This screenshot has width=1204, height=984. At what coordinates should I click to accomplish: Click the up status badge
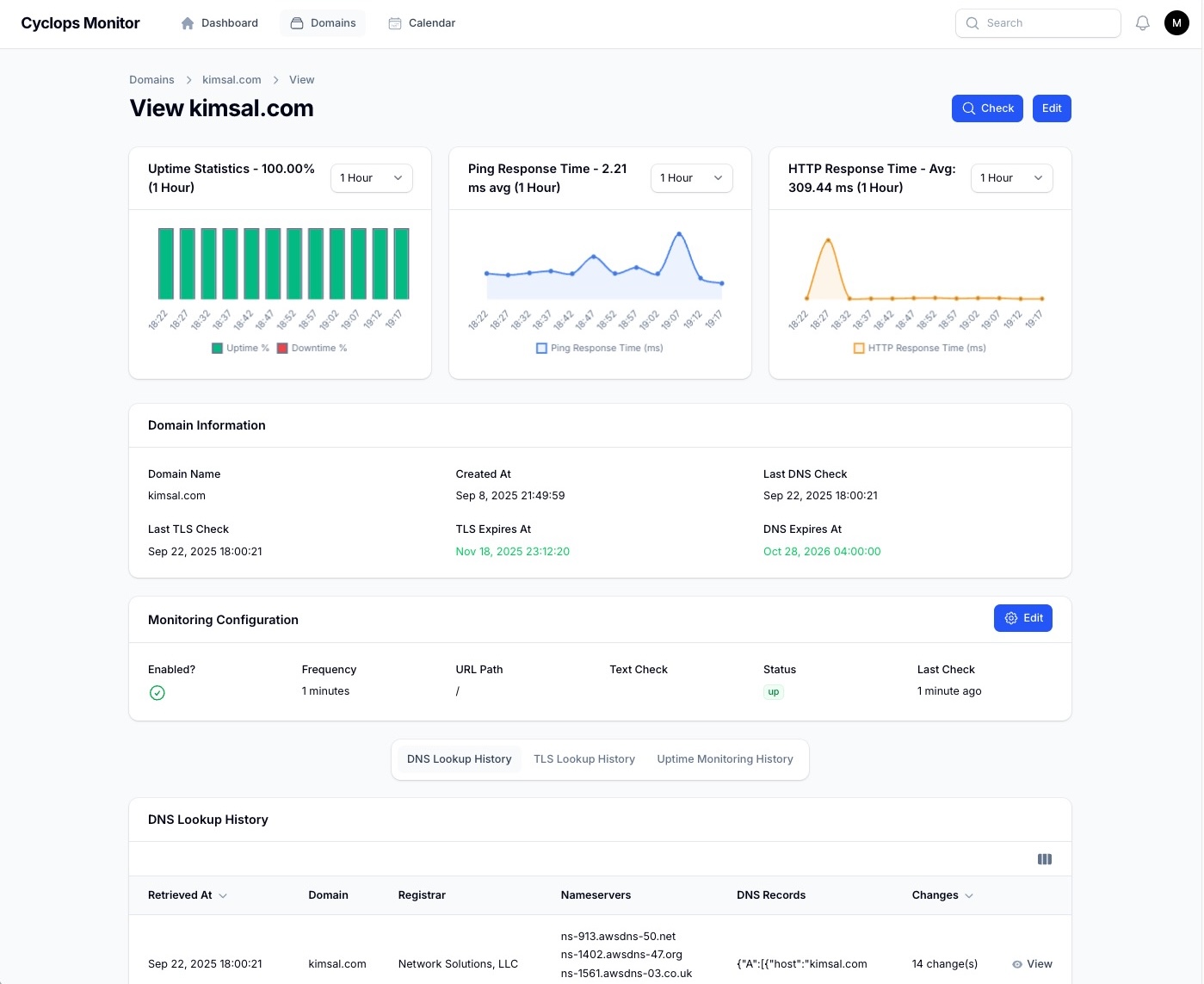(773, 691)
